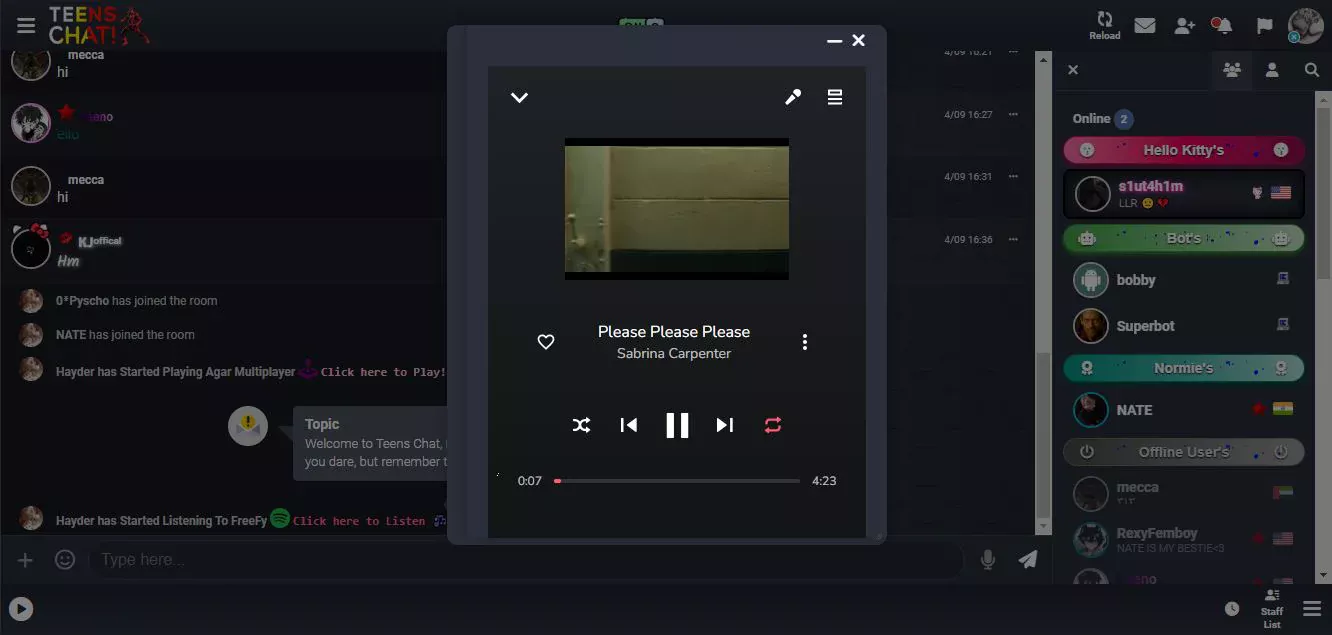Click the round play button in bottom bar
The height and width of the screenshot is (635, 1332).
pos(21,608)
